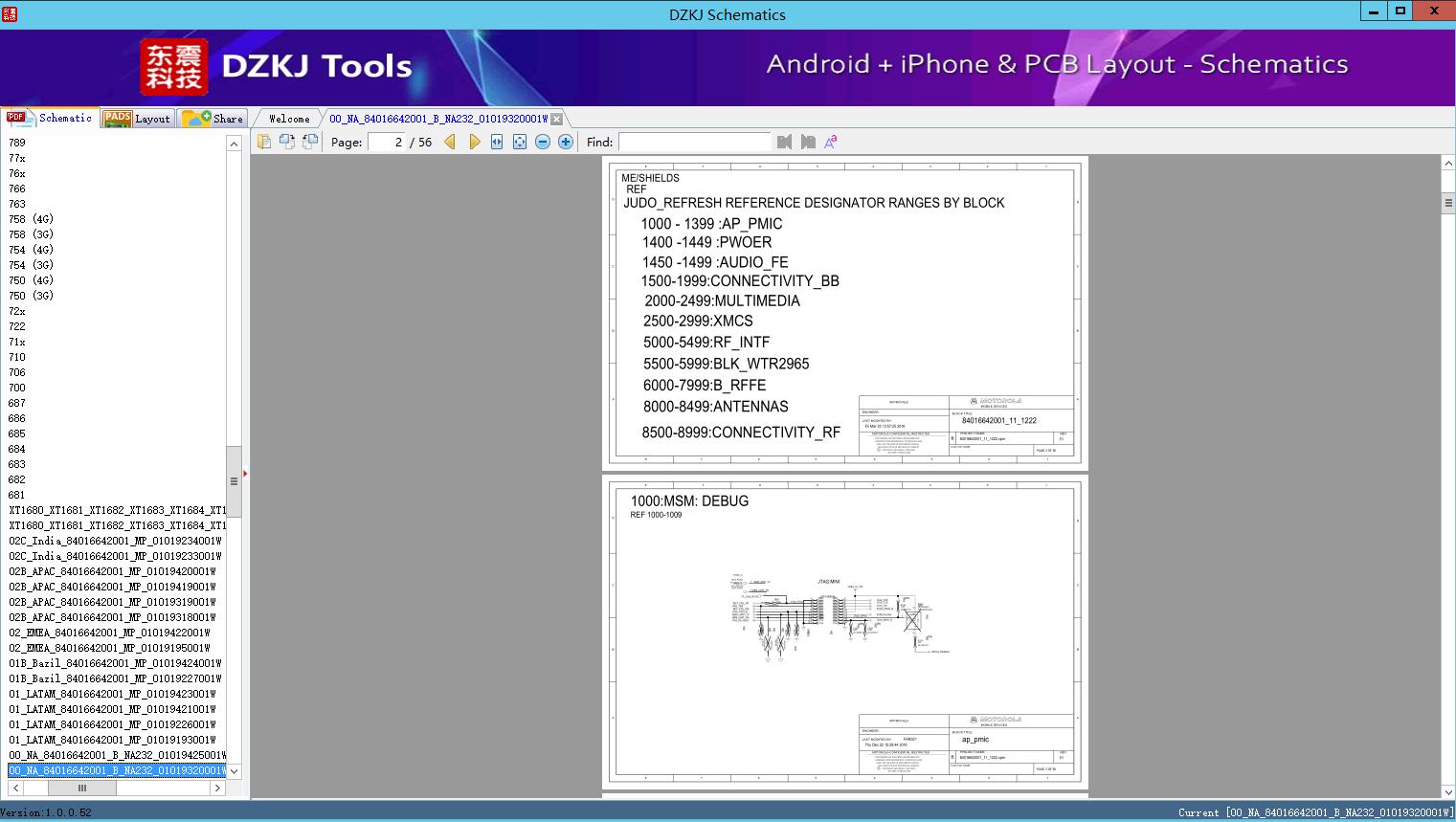Click the fit-width icon

(x=497, y=142)
